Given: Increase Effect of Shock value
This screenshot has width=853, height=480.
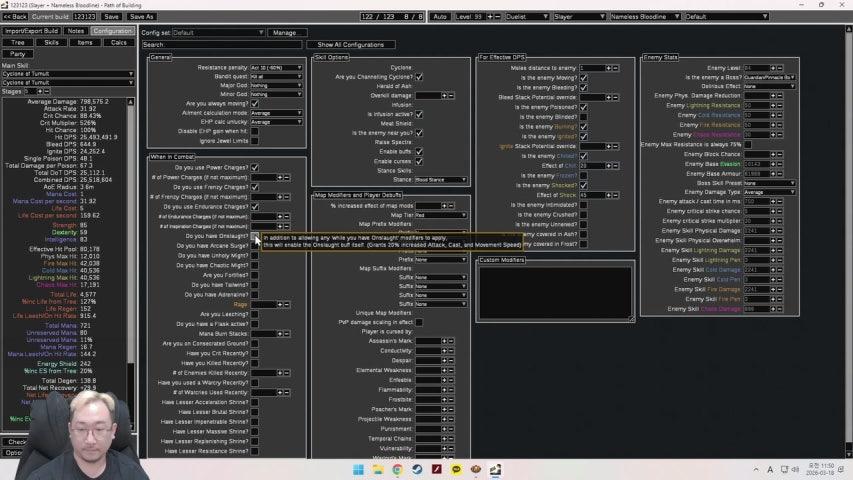Looking at the screenshot, I should point(608,195).
